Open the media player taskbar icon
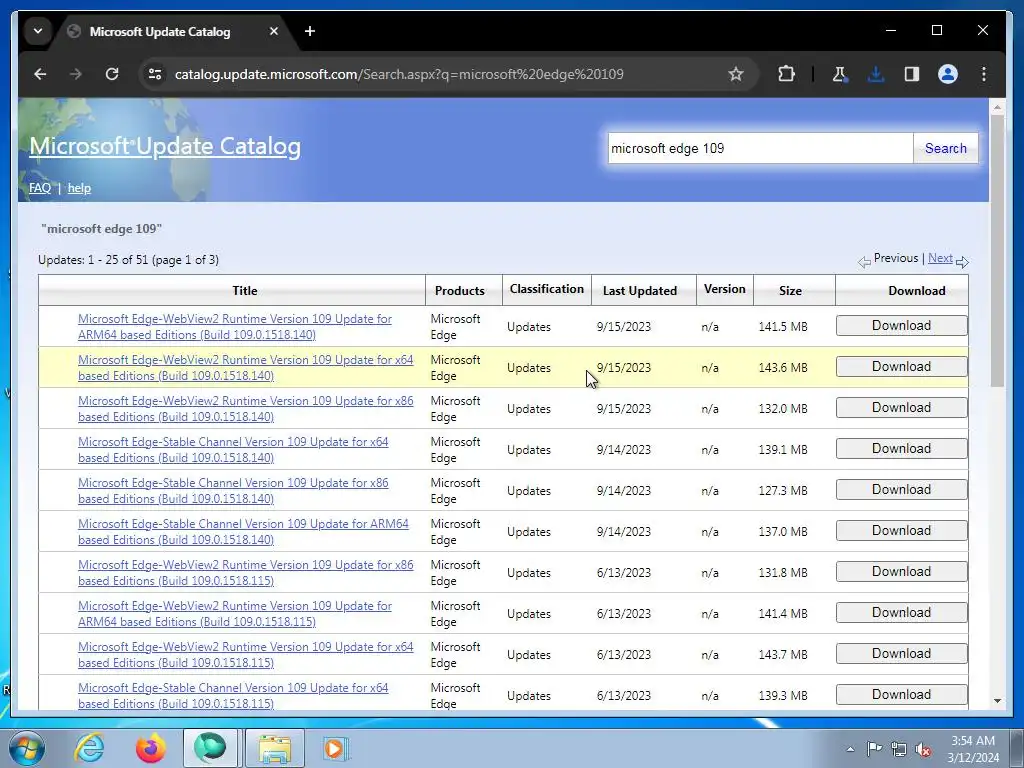 (x=336, y=748)
